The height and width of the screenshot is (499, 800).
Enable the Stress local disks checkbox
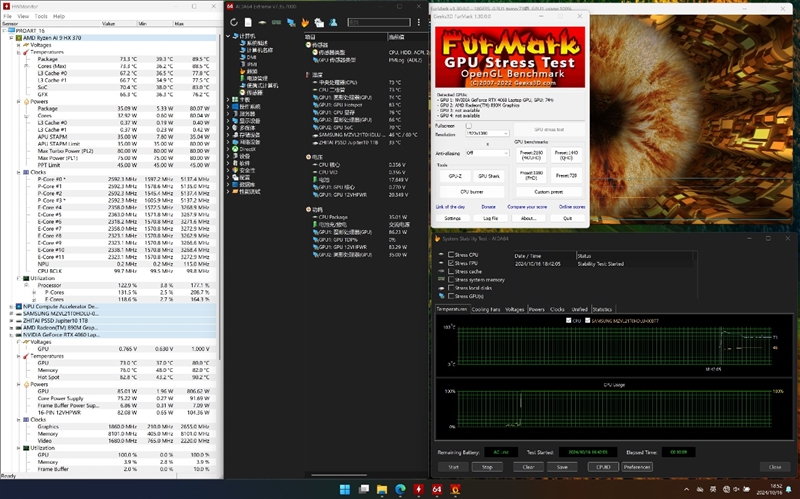click(451, 288)
